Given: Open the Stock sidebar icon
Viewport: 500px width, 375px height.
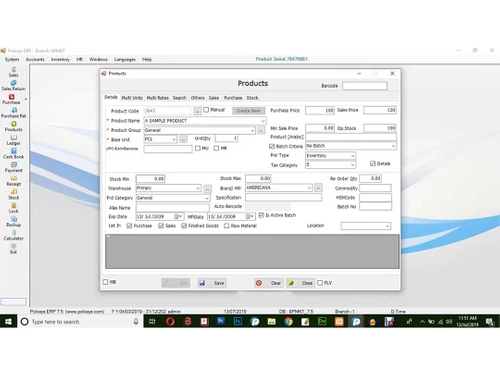Looking at the screenshot, I should [14, 195].
